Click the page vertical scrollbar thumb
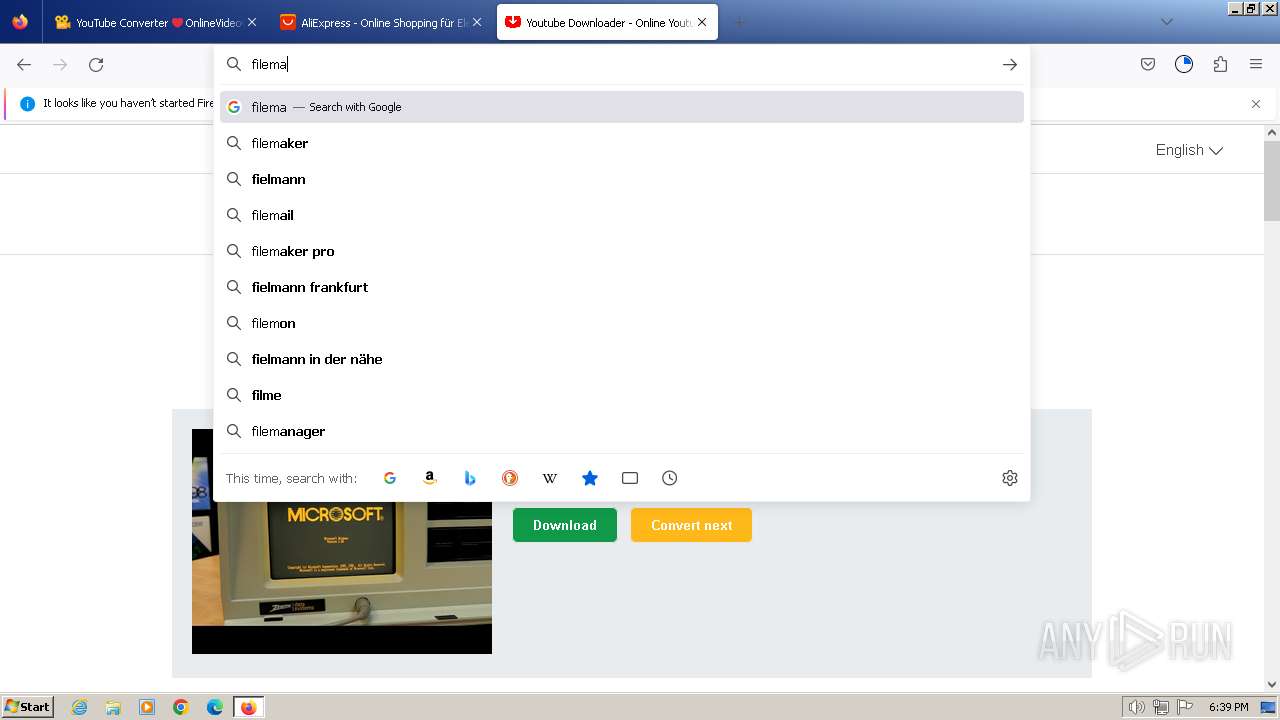Screen dimensions: 1280x720 (1272, 180)
